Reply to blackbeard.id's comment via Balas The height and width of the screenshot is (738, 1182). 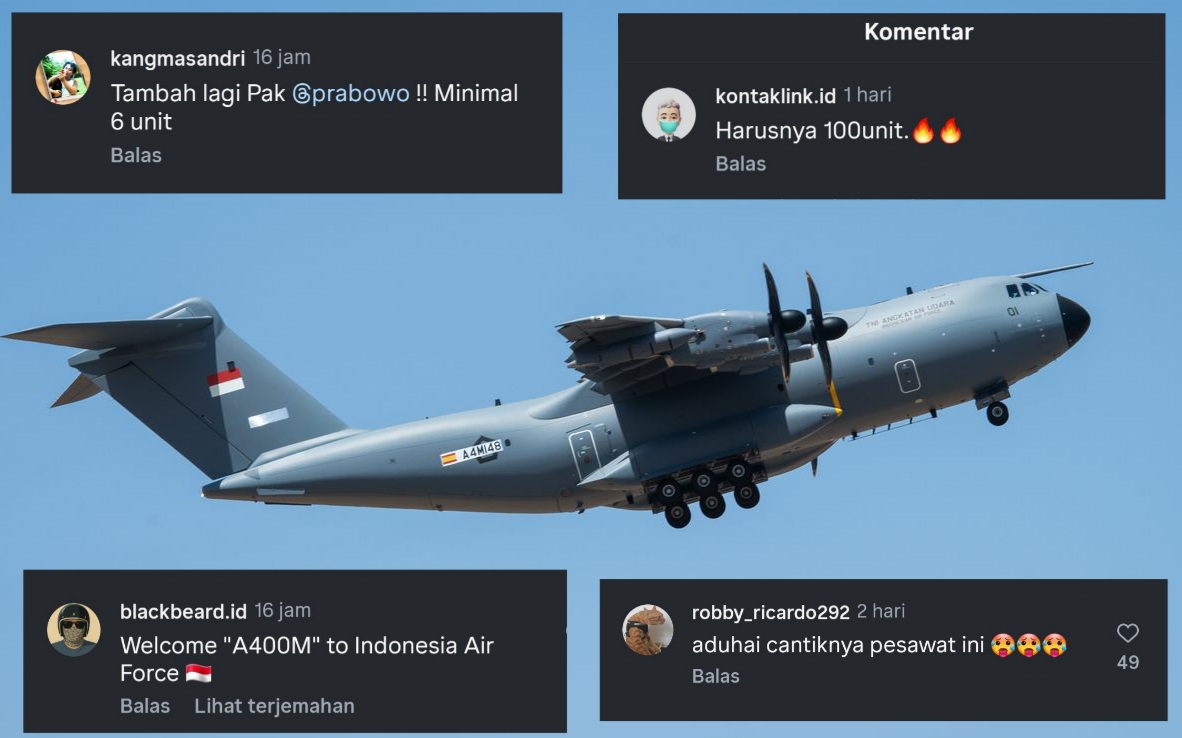[x=145, y=706]
